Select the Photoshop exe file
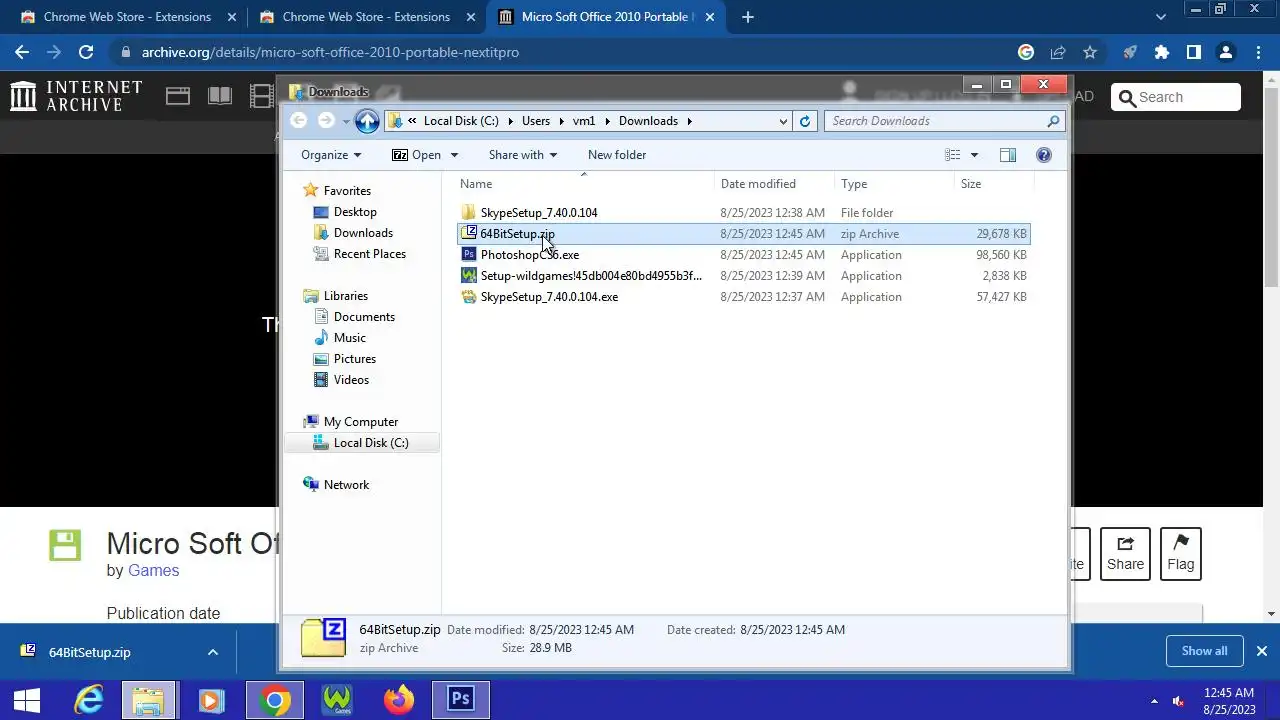 529,255
